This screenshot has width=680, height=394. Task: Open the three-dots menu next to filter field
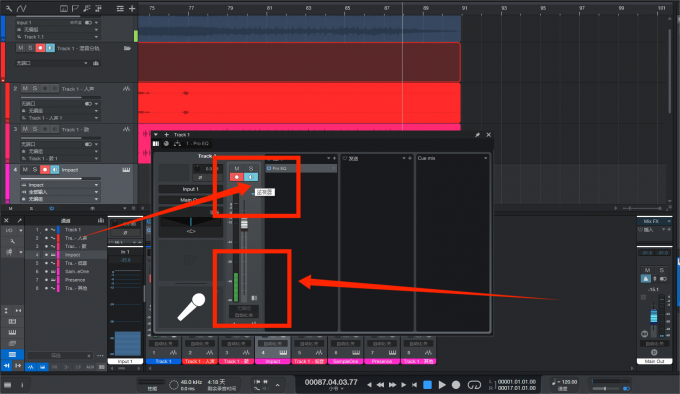pos(100,355)
